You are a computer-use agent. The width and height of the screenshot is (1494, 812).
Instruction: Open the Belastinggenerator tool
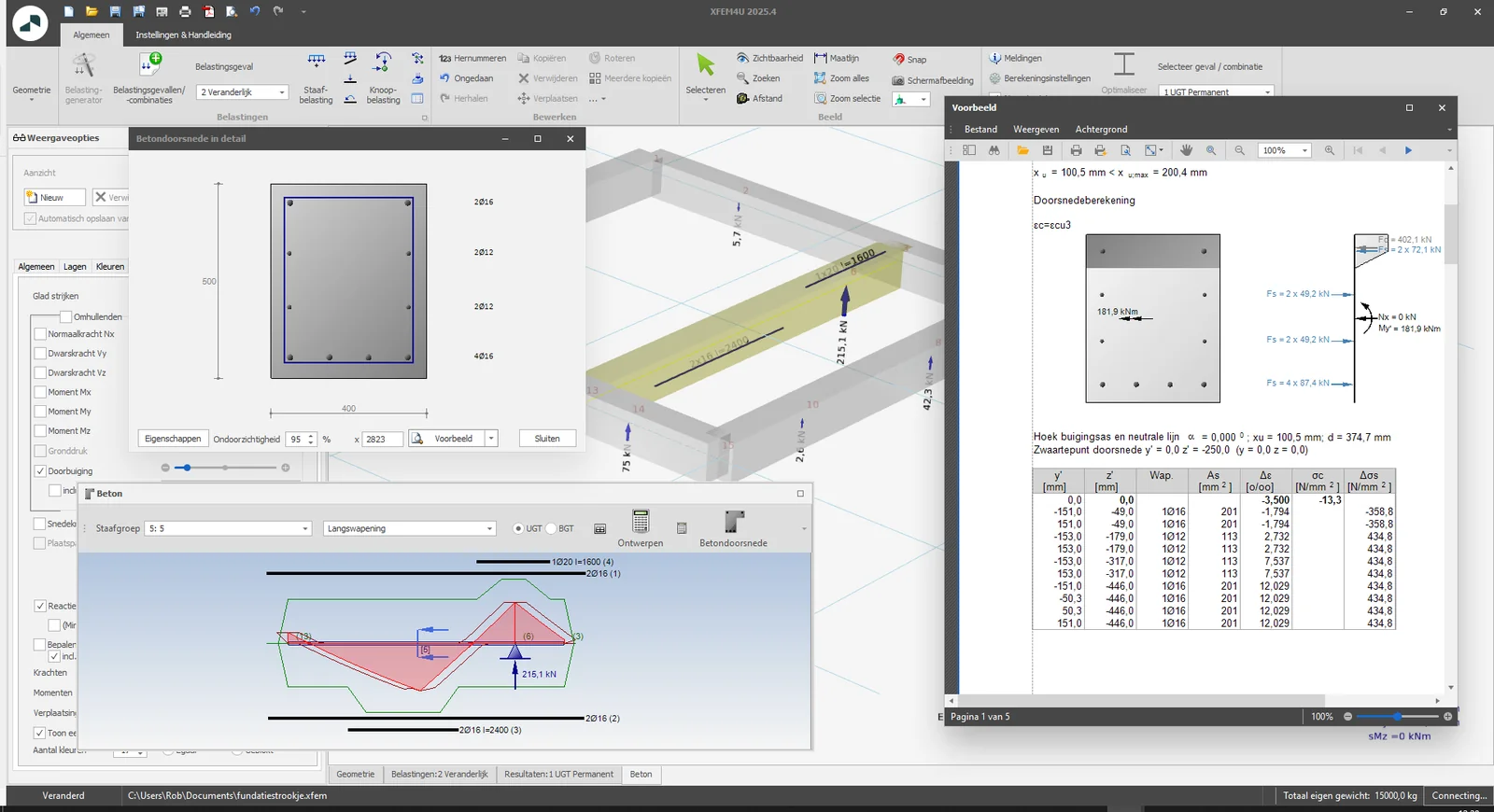click(x=84, y=78)
